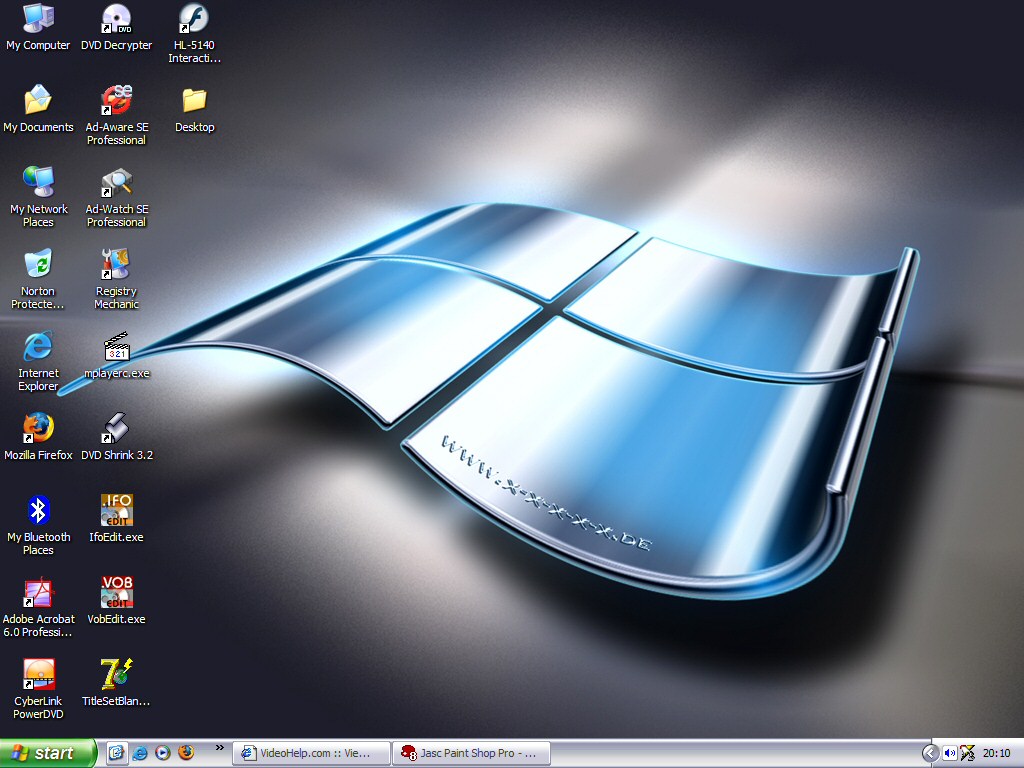Image resolution: width=1024 pixels, height=768 pixels.
Task: Open the Start menu
Action: (48, 753)
